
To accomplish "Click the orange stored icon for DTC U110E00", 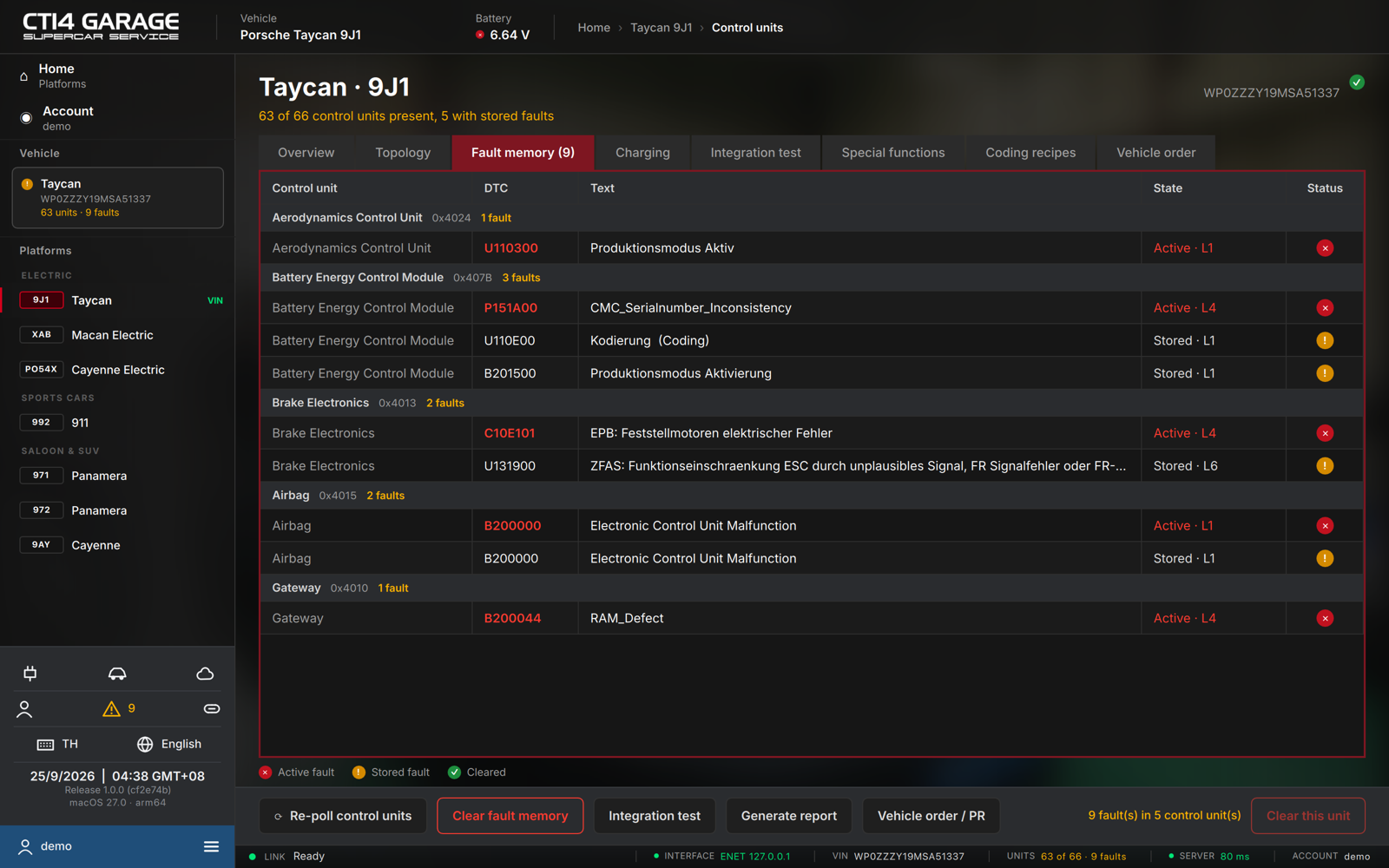I will point(1325,340).
